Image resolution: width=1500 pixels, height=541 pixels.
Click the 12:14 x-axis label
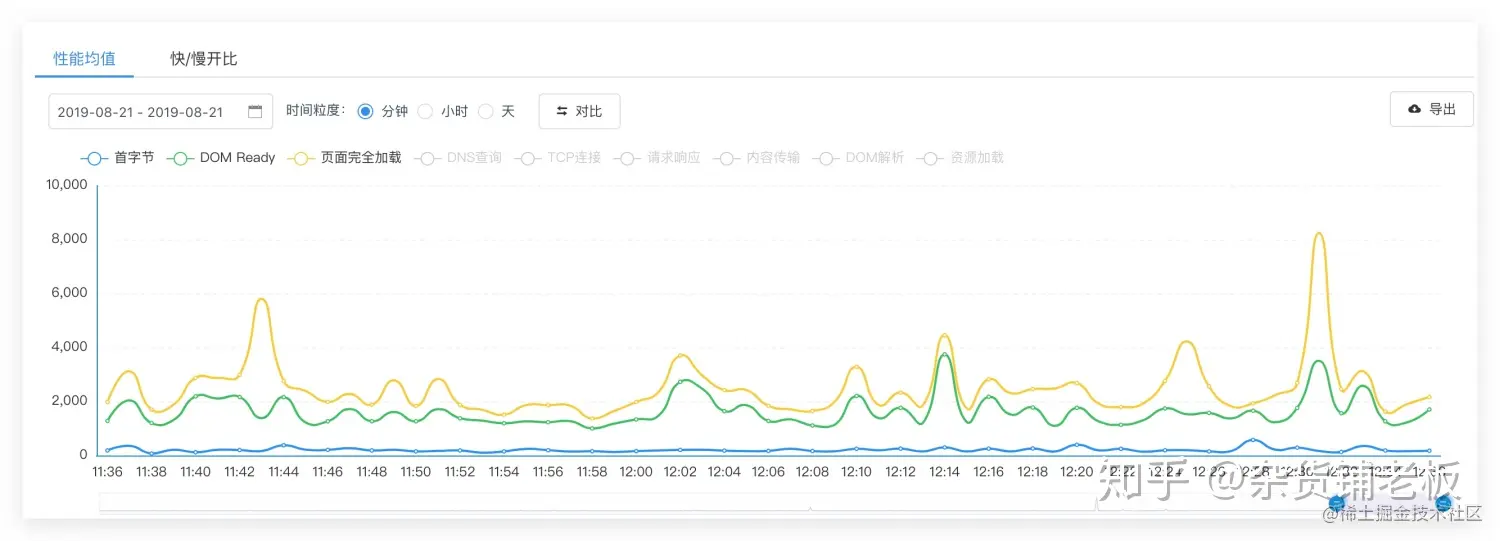tap(944, 472)
